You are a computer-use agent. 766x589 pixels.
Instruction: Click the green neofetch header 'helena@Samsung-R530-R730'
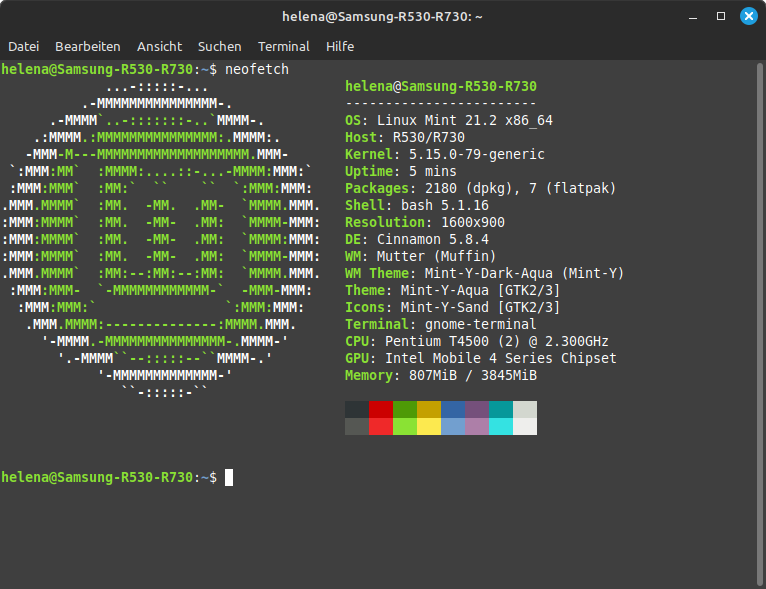click(441, 86)
